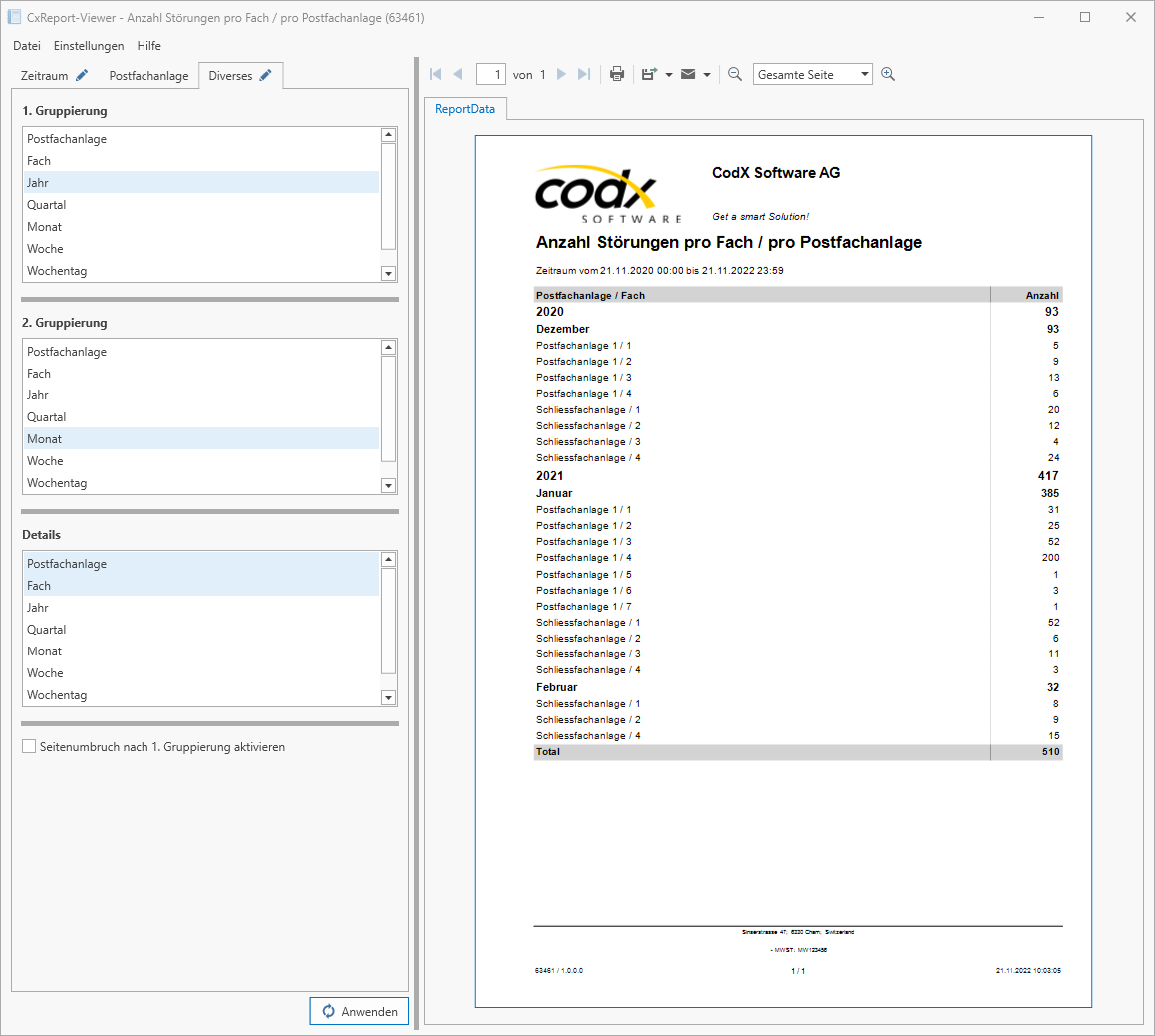Switch to the Postfachanlage tab

pyautogui.click(x=147, y=75)
